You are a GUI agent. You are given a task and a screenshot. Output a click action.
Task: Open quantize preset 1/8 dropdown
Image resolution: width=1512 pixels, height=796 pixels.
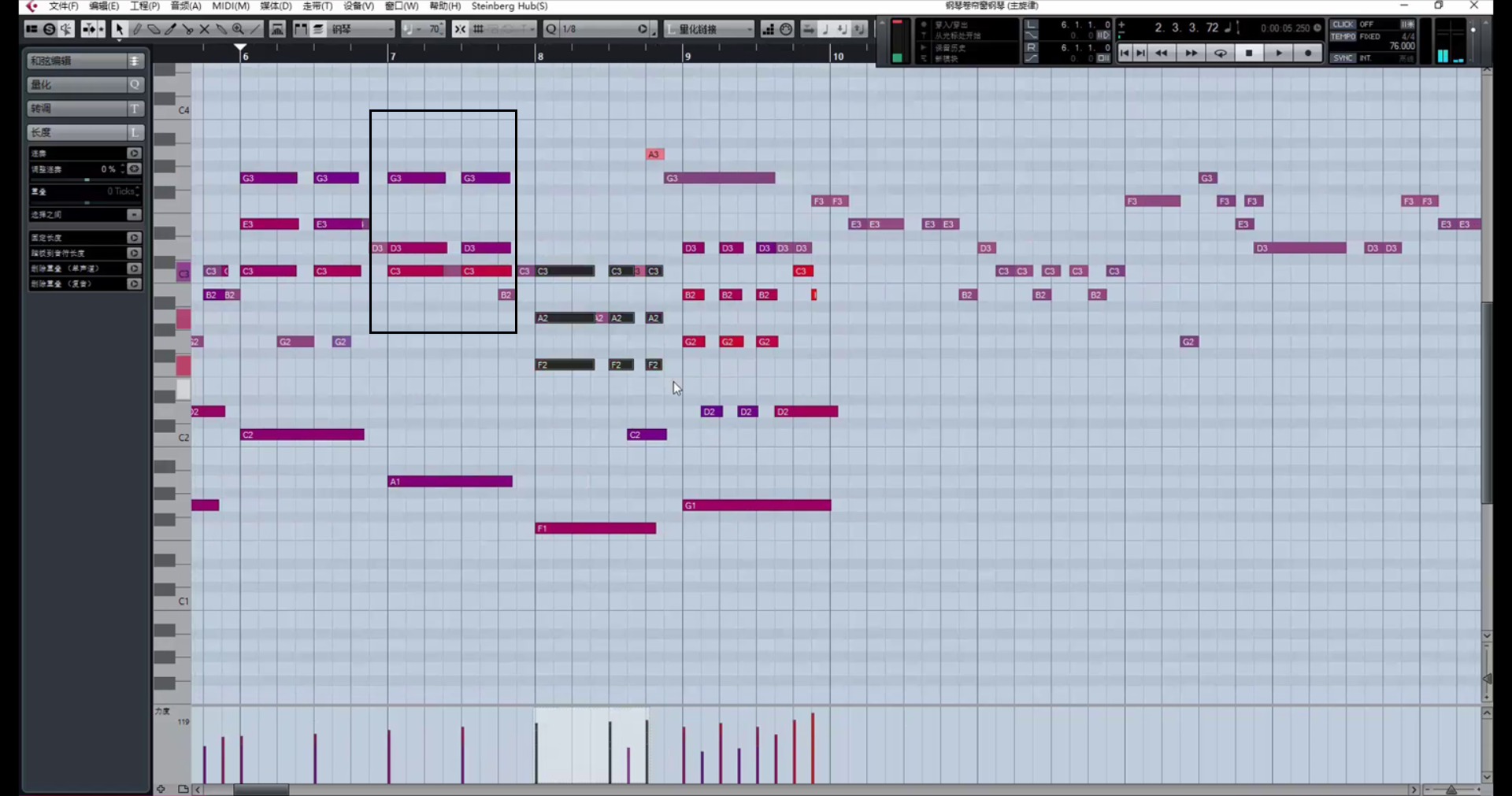click(x=606, y=29)
